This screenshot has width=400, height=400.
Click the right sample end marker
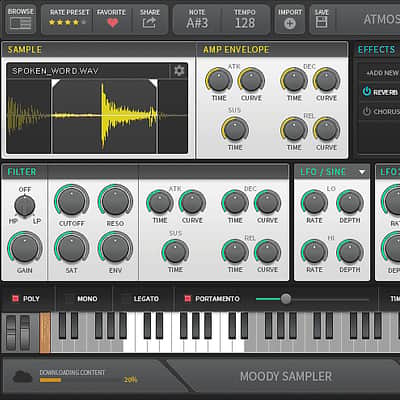click(x=153, y=83)
